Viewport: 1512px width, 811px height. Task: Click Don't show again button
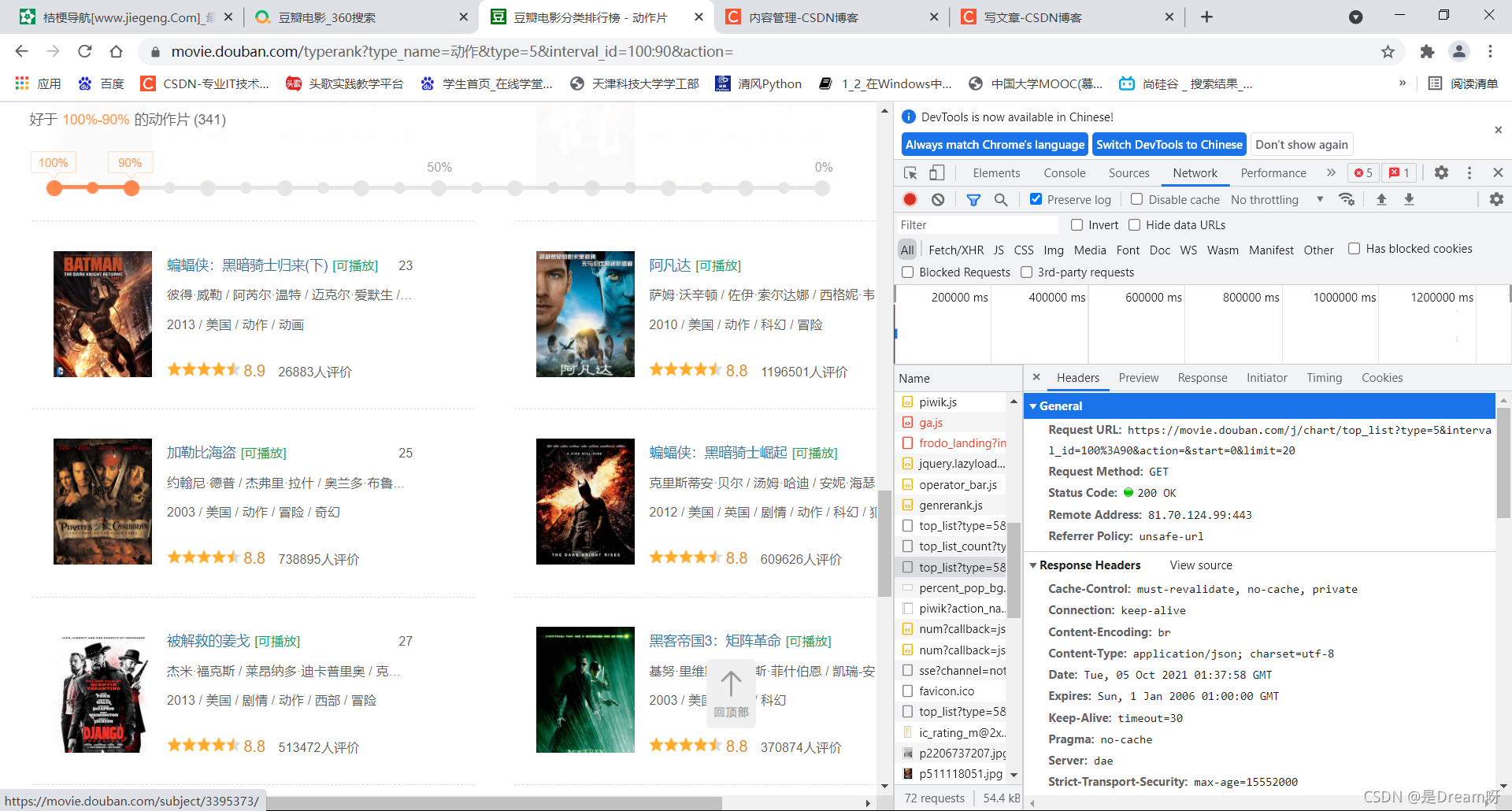1301,144
